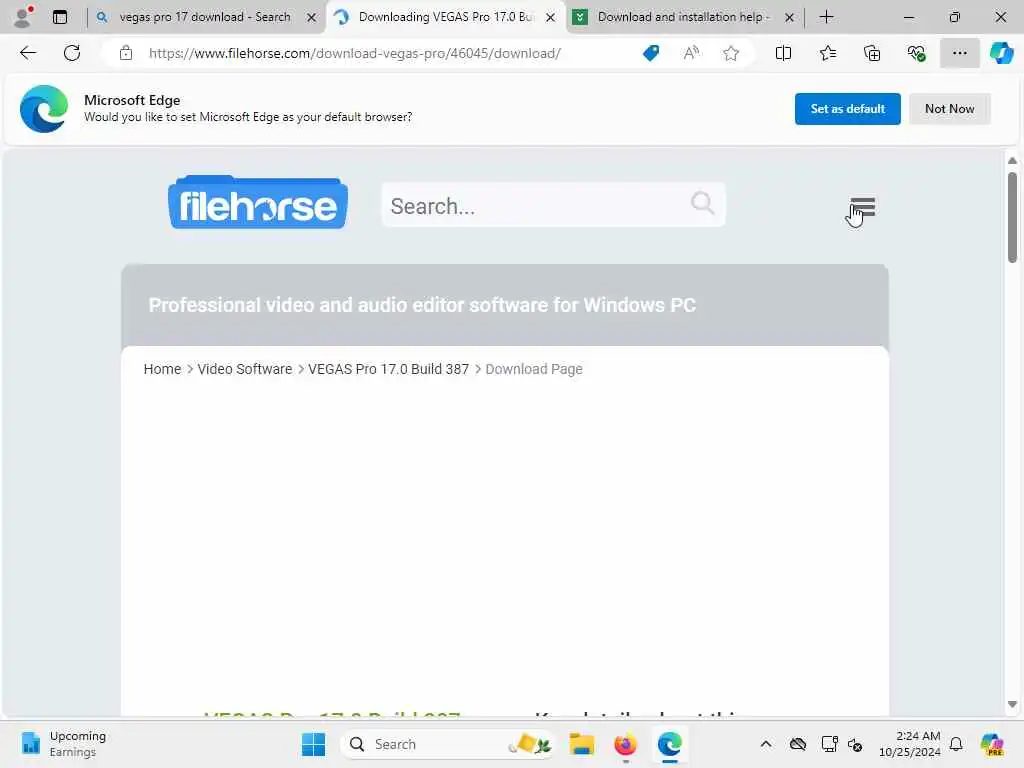Switch to Download and installation help tab
This screenshot has width=1024, height=768.
click(682, 17)
